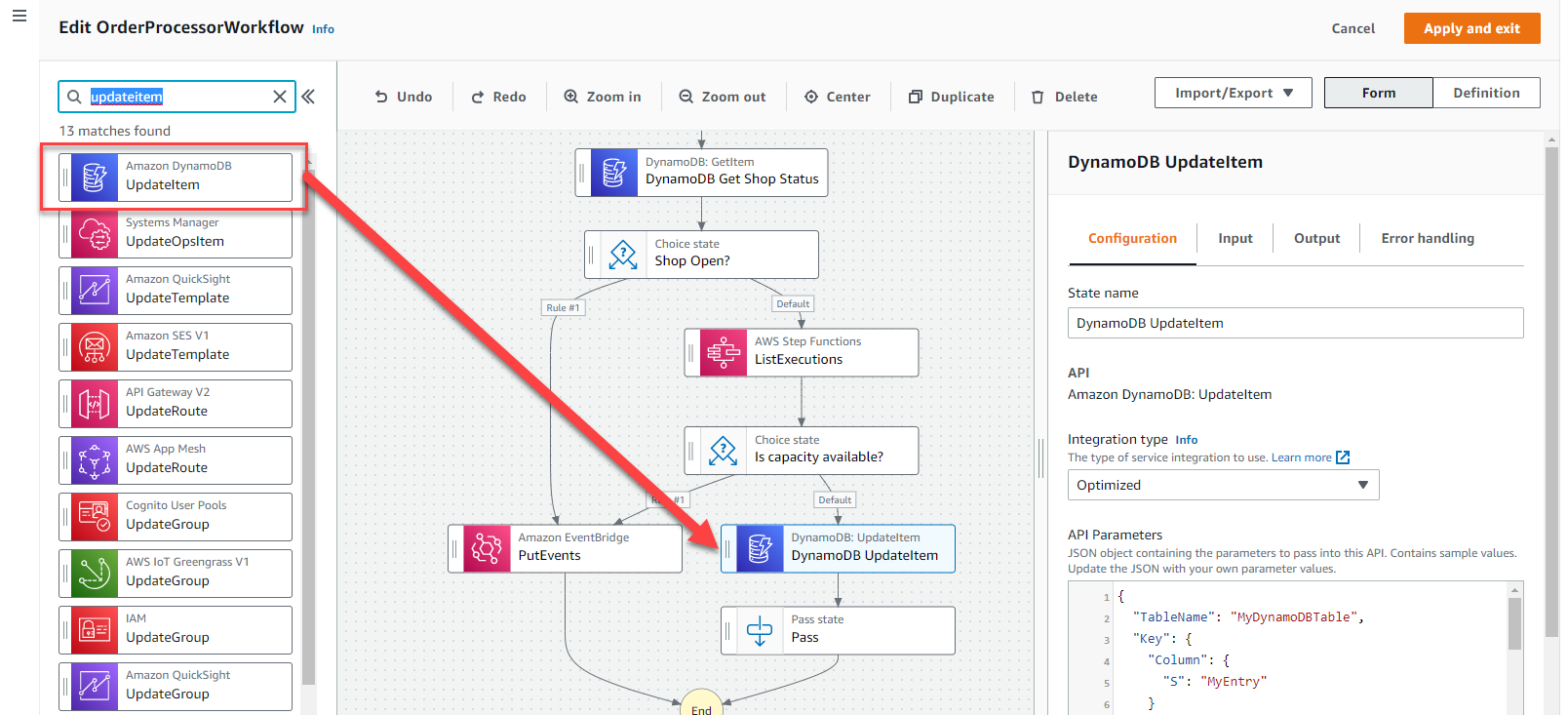Click the Zoom in magnifier icon
The image size is (1568, 715).
pos(571,97)
